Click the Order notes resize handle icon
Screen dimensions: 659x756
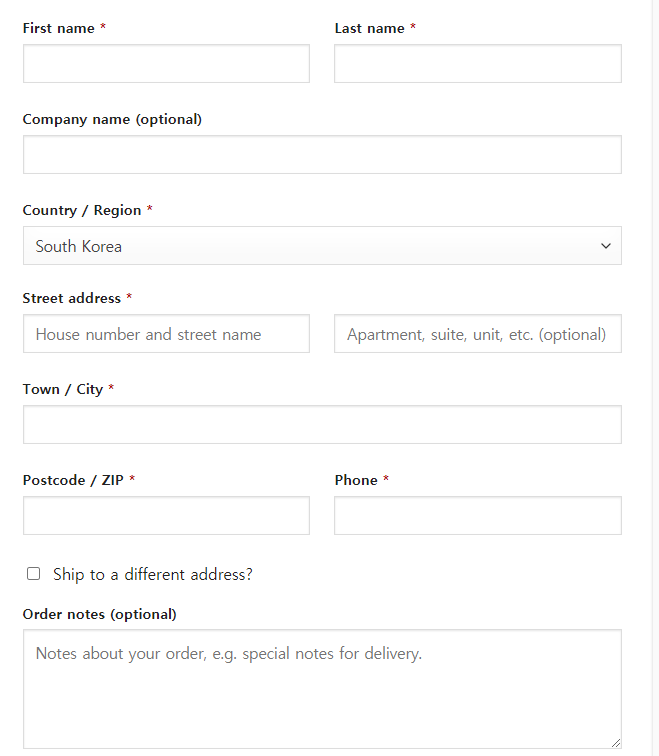[x=616, y=743]
